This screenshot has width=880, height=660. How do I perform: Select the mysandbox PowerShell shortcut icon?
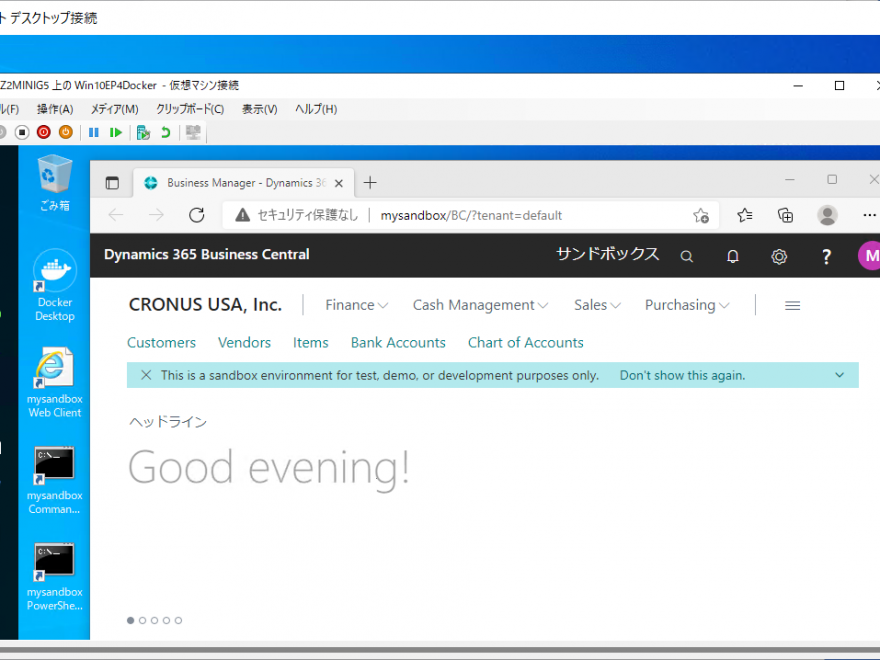(55, 577)
